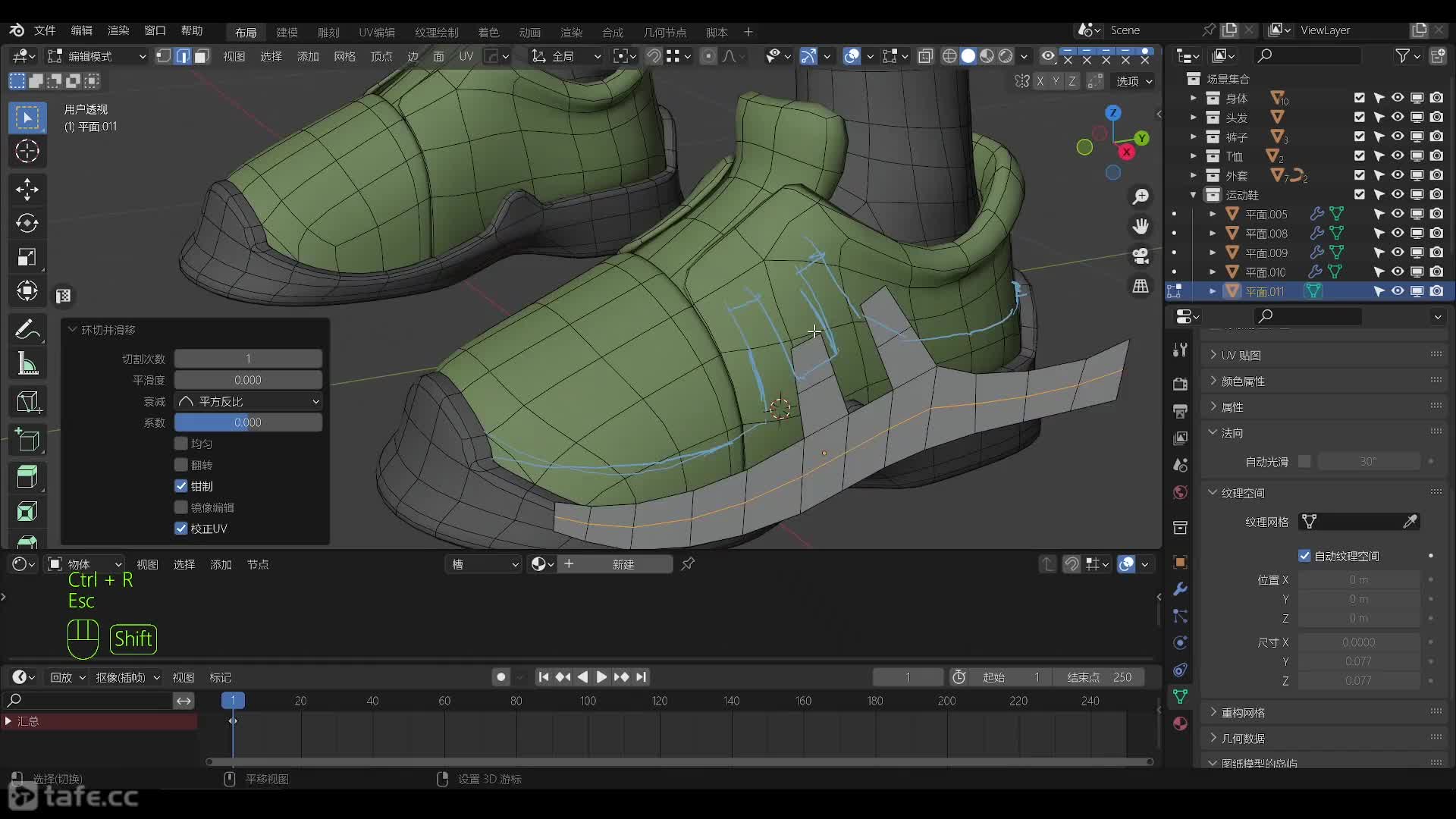Toggle camera view icon
The height and width of the screenshot is (819, 1456).
[x=1141, y=256]
